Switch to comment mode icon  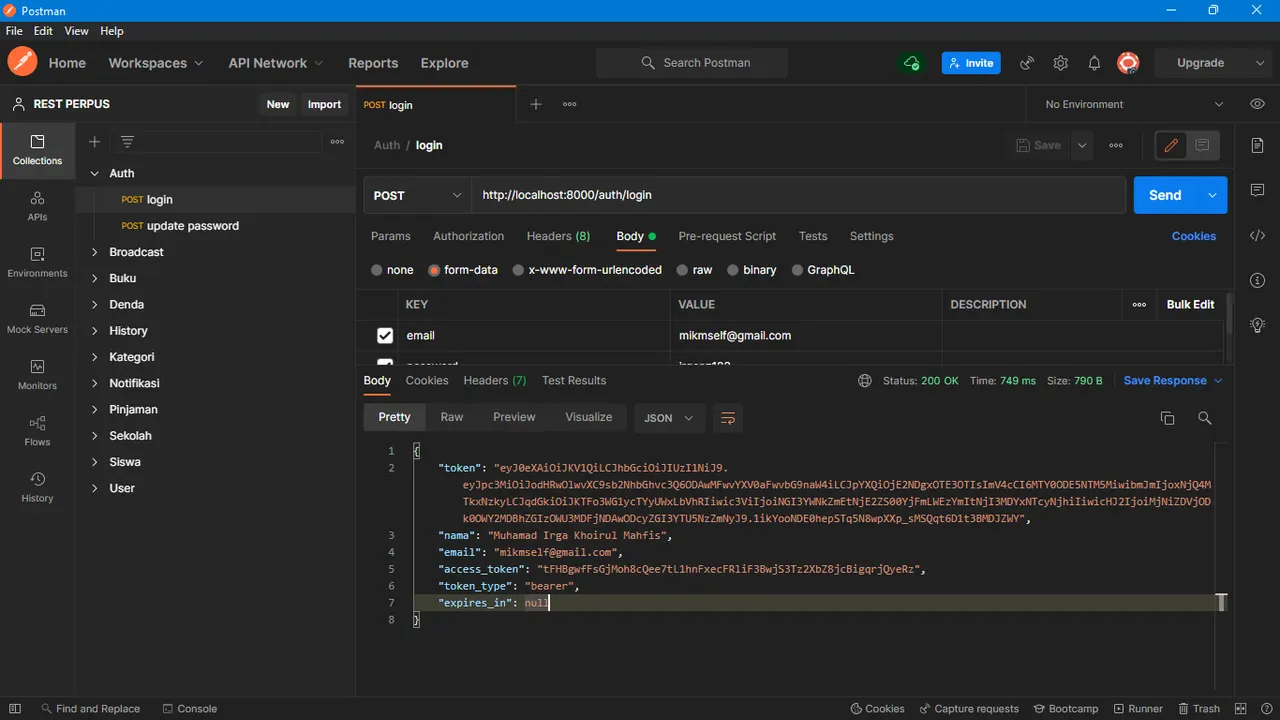1202,145
